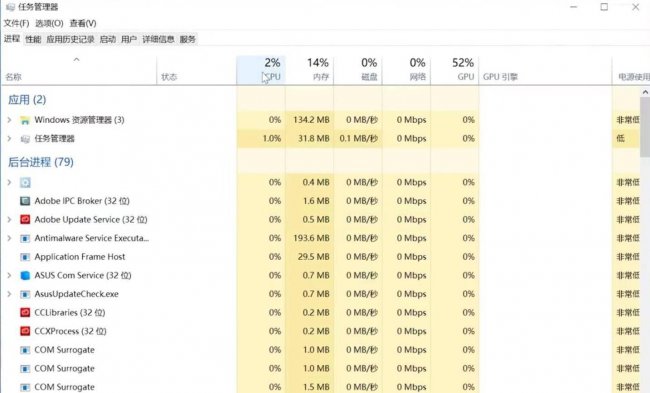Open the 文件(F) menu

coord(17,23)
